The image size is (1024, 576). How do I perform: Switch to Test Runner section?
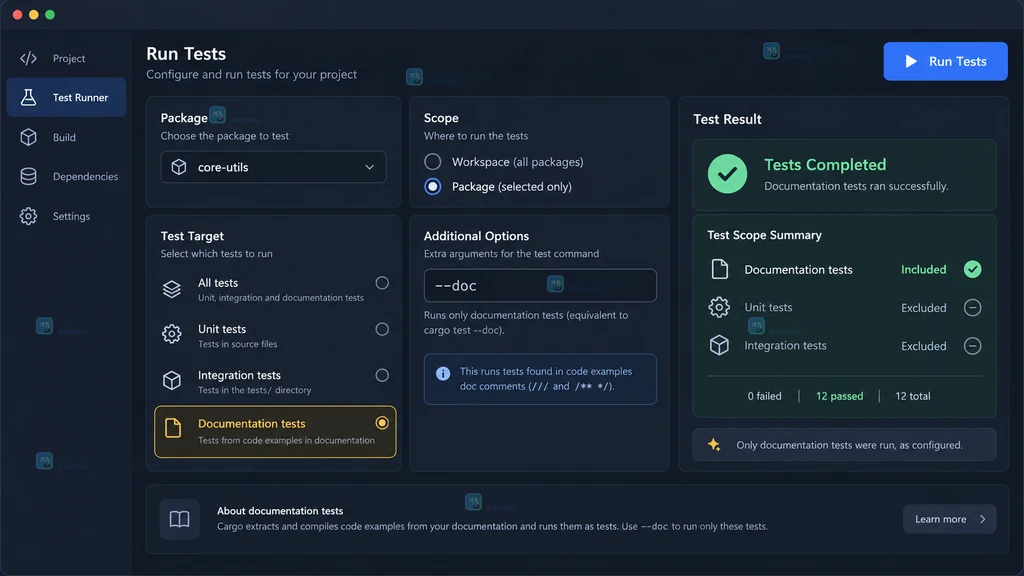pyautogui.click(x=66, y=97)
